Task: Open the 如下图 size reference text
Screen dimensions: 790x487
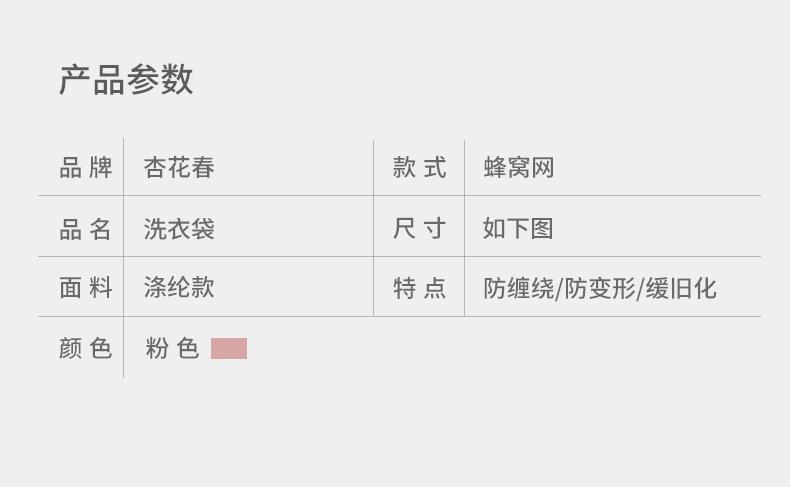Action: click(x=518, y=229)
